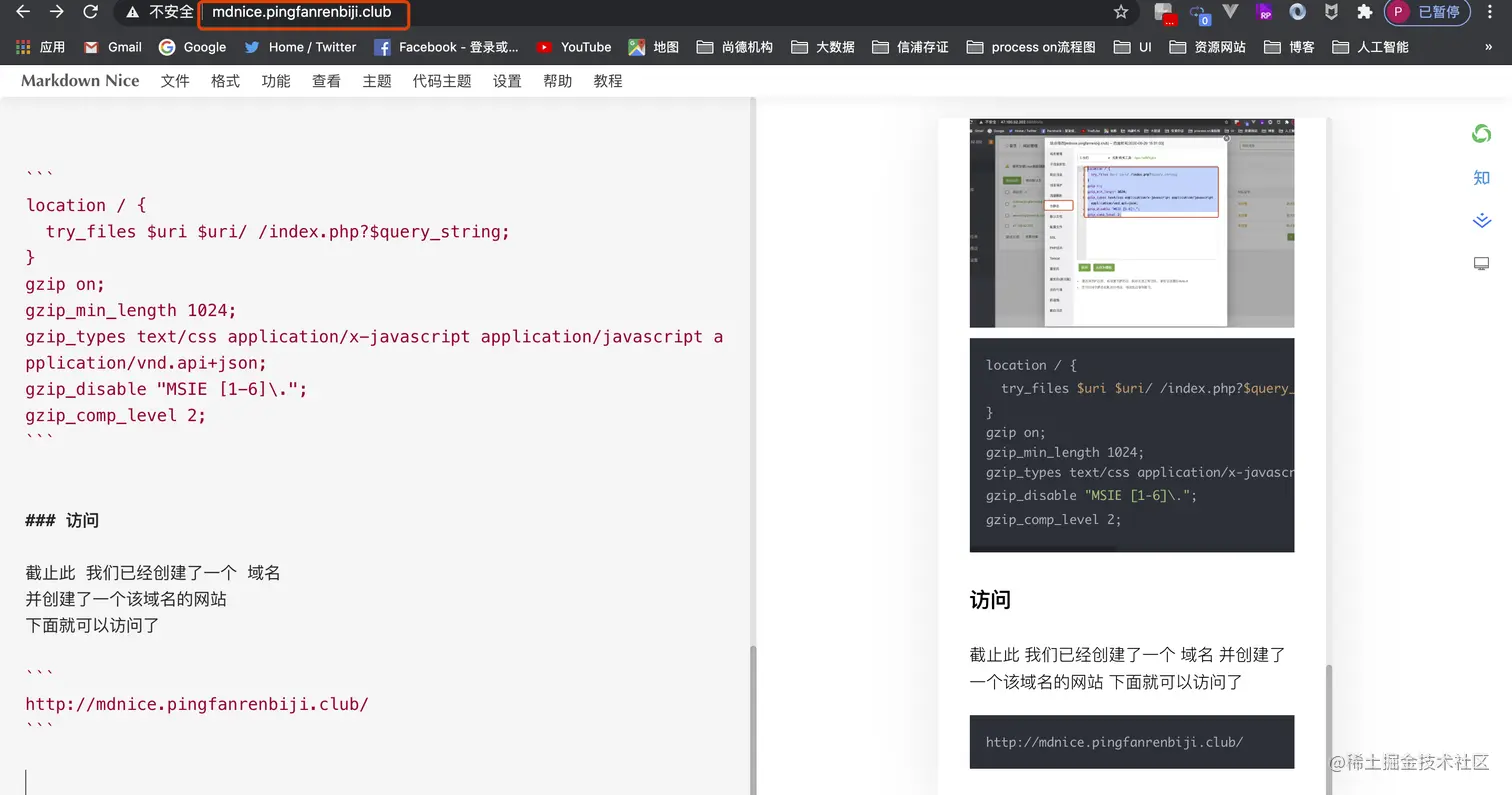
Task: Open the 格式 menu
Action: point(225,81)
